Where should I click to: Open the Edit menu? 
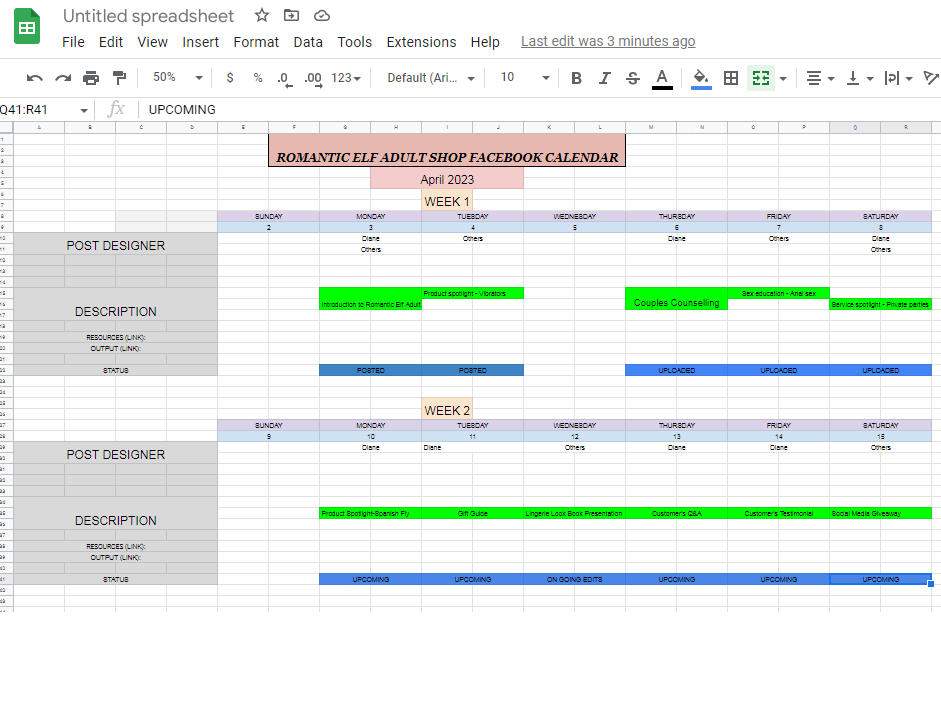(x=111, y=42)
